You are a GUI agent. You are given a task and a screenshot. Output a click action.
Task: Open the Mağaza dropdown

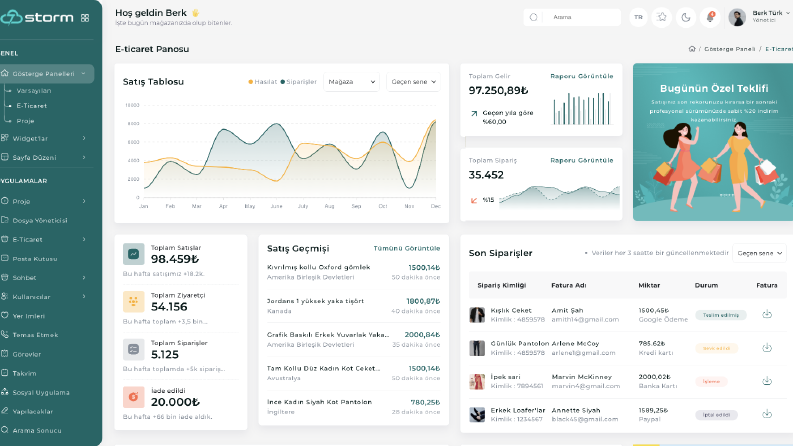coord(351,82)
